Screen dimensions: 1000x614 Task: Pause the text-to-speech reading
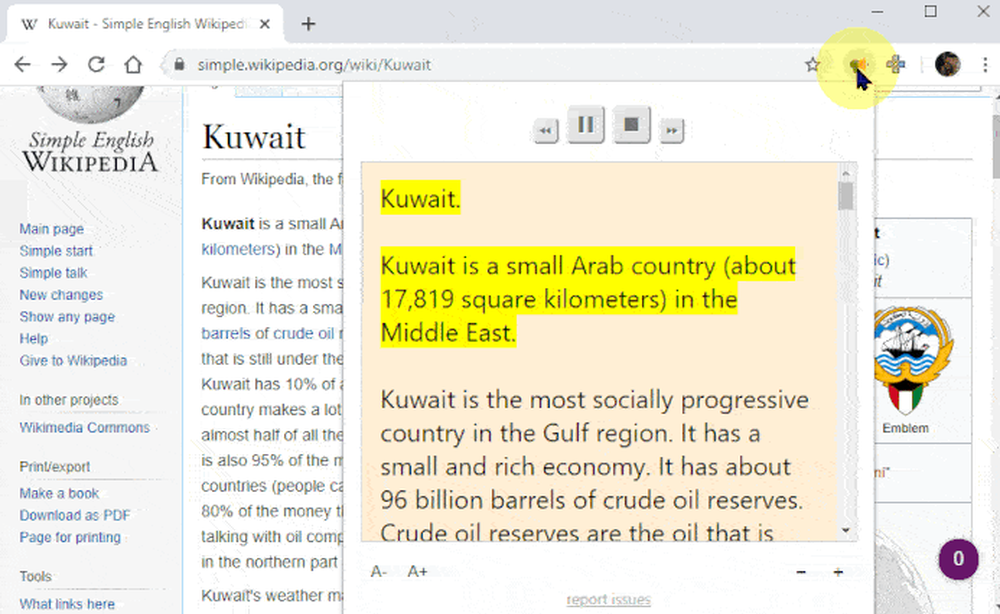click(585, 124)
